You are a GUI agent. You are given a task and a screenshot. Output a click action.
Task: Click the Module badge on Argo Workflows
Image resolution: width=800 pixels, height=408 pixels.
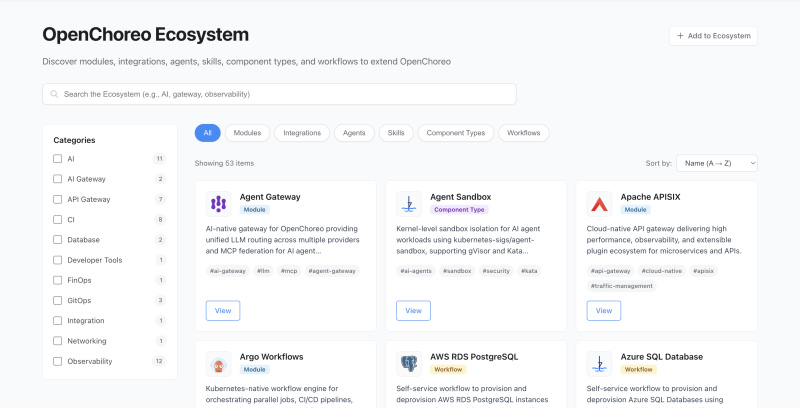[x=255, y=370]
